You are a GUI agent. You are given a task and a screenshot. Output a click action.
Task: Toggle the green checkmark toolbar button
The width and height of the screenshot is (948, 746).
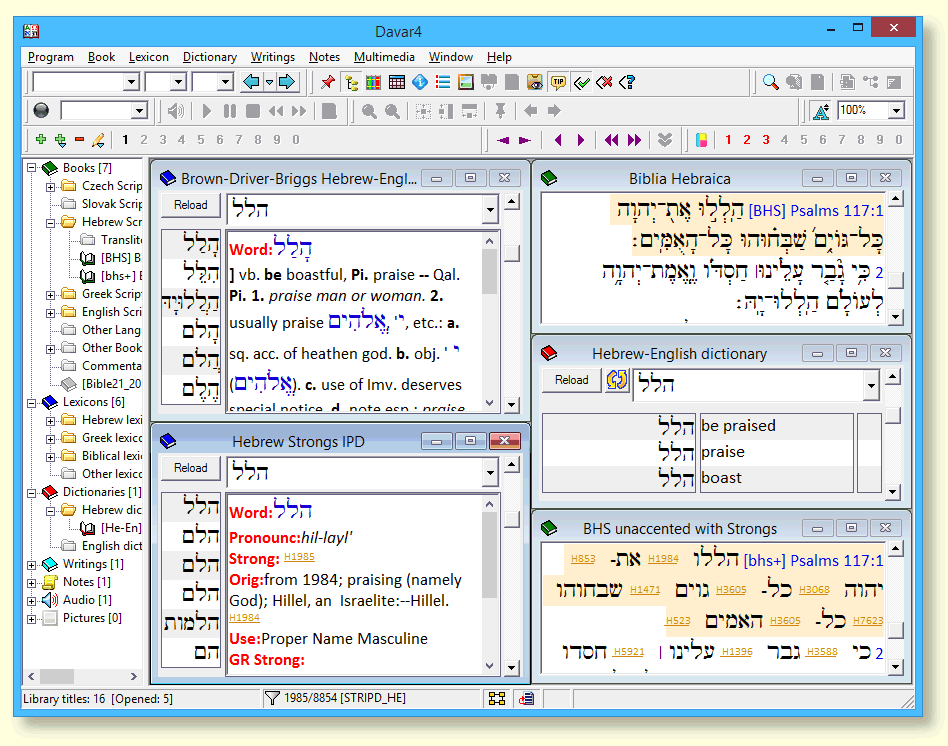coord(581,82)
